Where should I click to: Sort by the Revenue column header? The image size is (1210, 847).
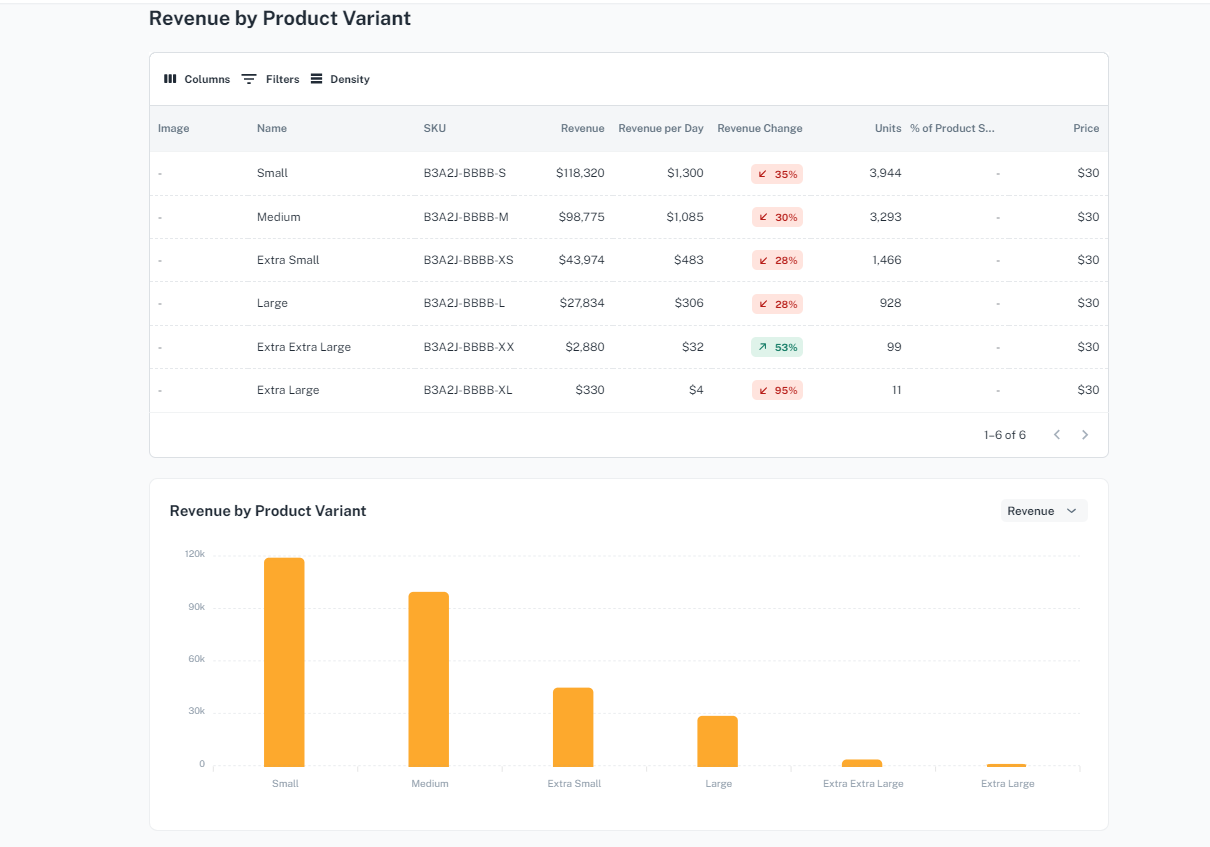point(583,128)
